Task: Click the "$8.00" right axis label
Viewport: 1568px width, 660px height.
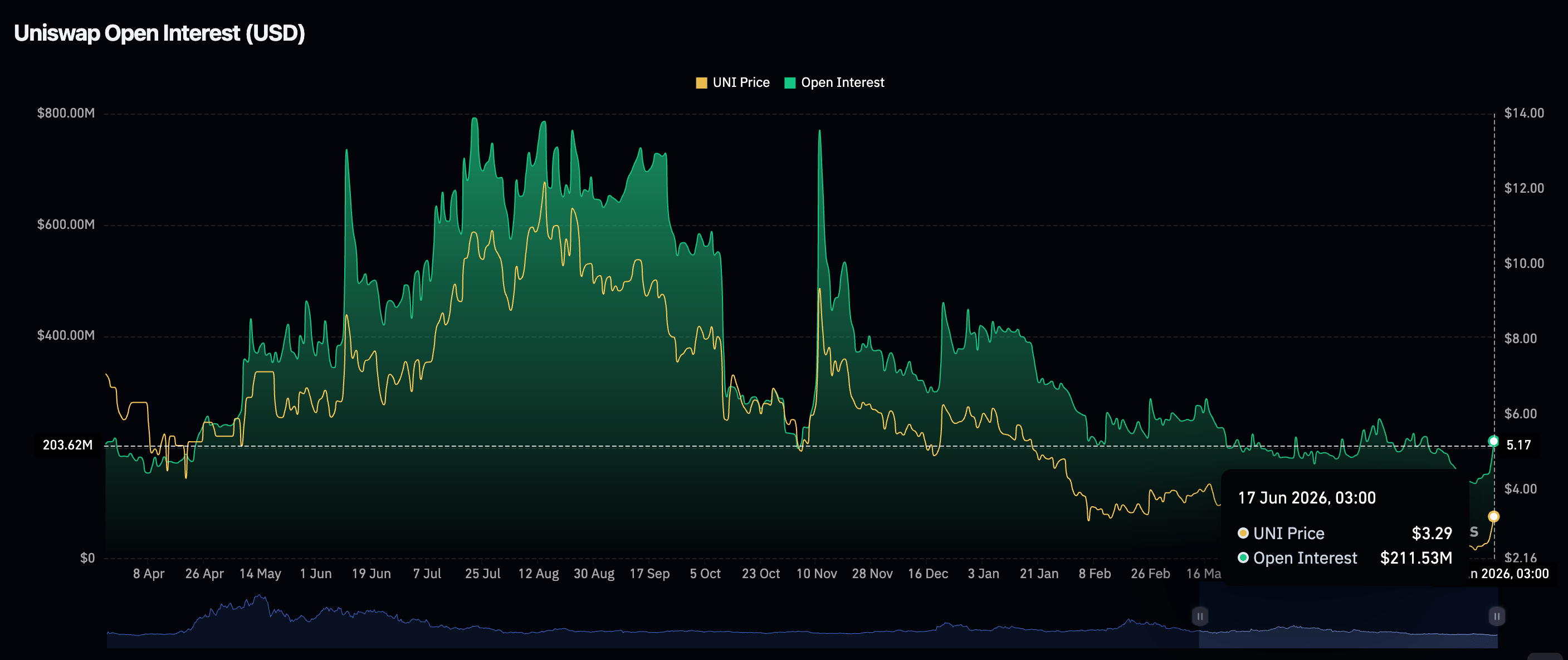Action: [x=1521, y=339]
